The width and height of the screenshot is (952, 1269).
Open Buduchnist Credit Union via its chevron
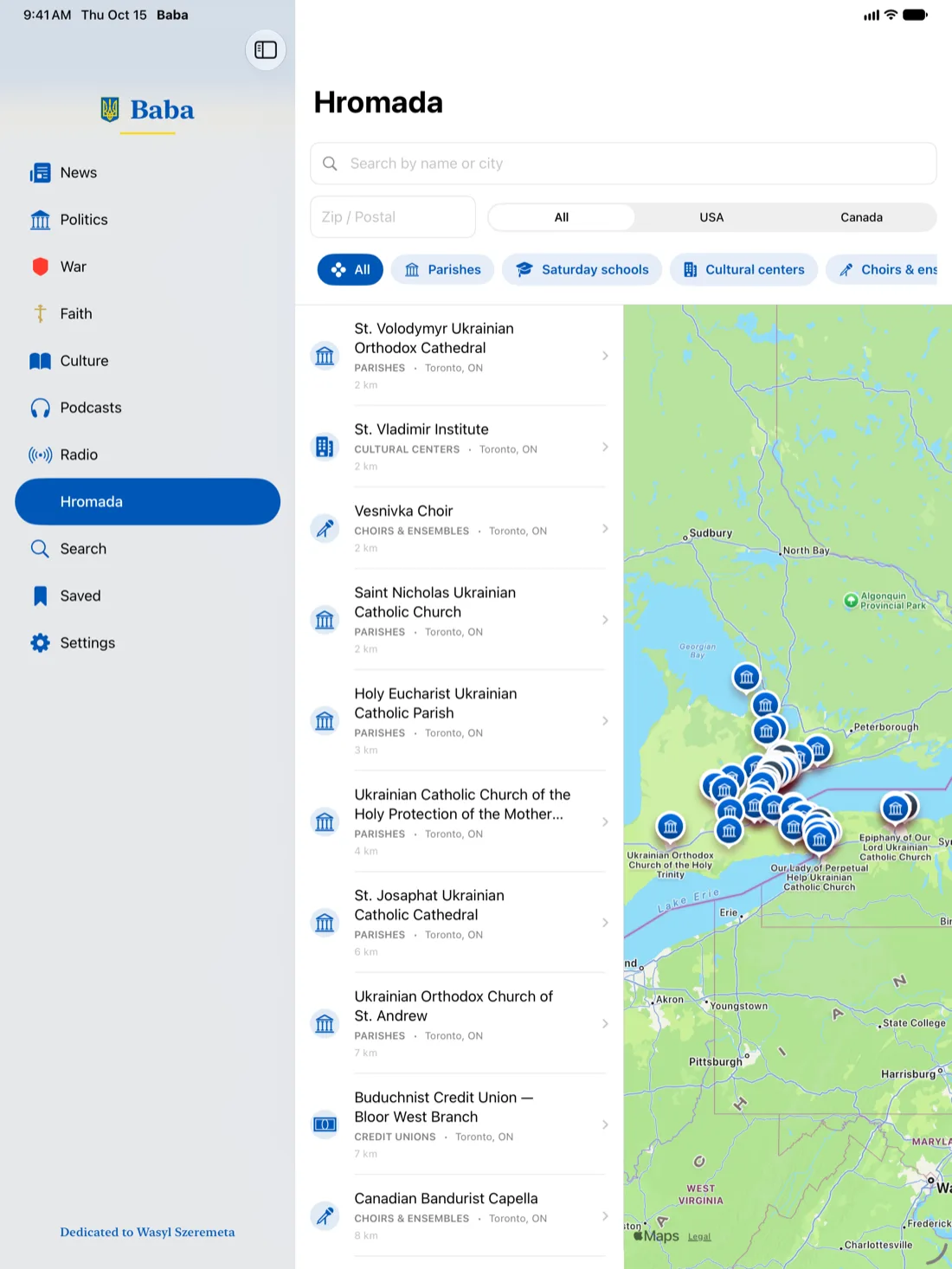605,1124
